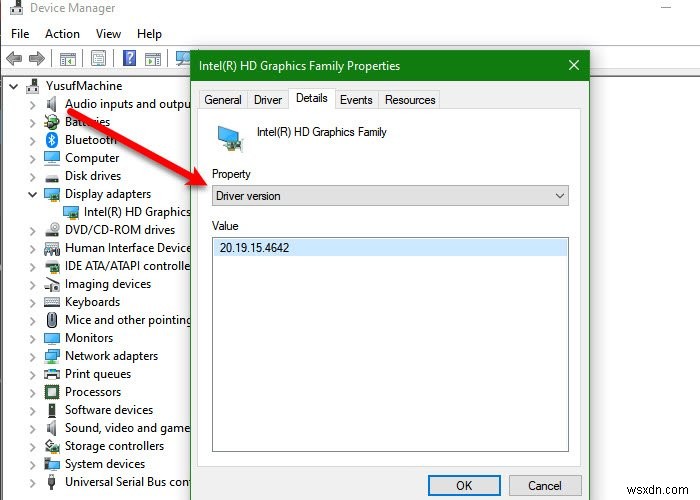Click the Disk drives icon
This screenshot has height=500, width=700.
click(52, 177)
